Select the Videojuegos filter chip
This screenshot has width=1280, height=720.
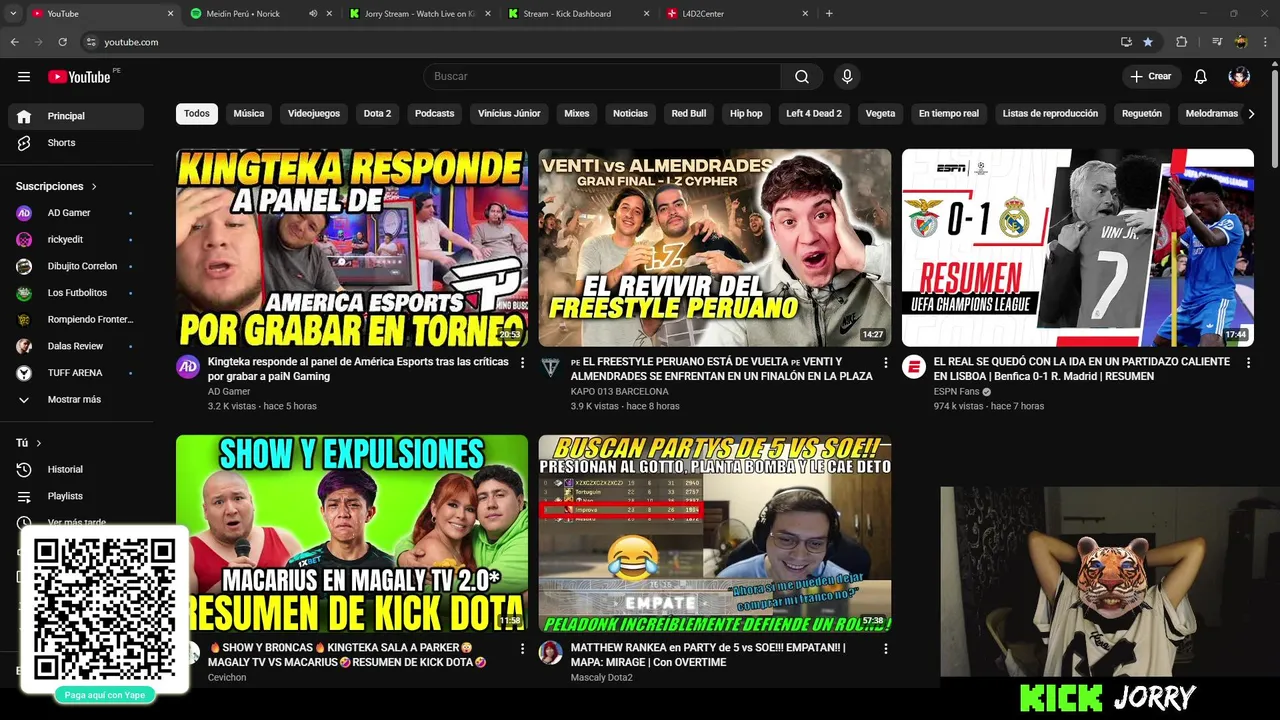point(314,114)
